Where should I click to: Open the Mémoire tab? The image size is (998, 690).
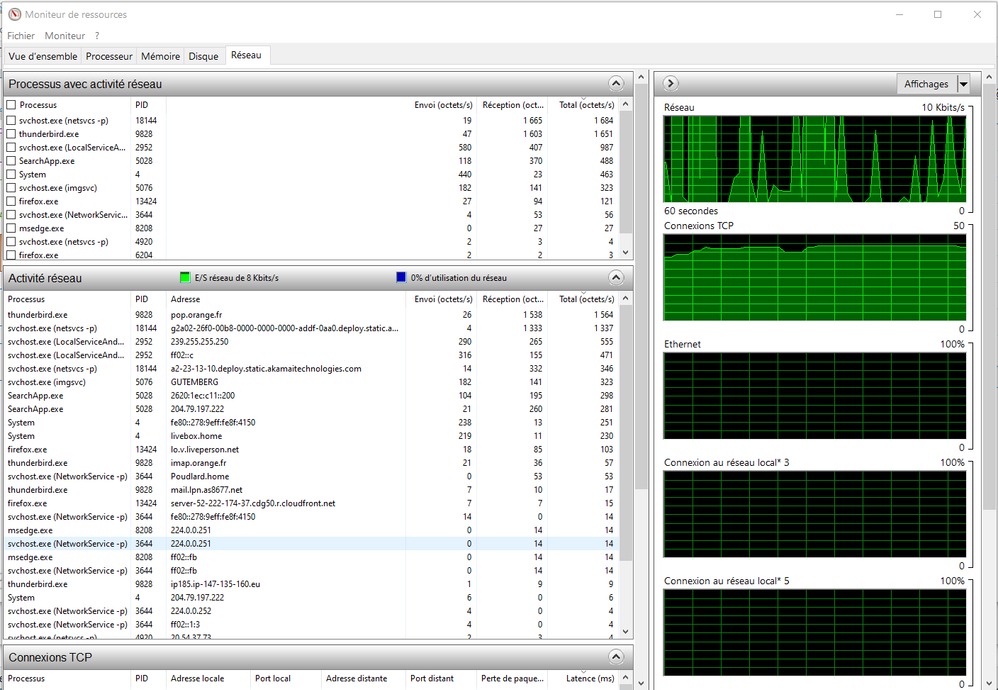tap(160, 57)
